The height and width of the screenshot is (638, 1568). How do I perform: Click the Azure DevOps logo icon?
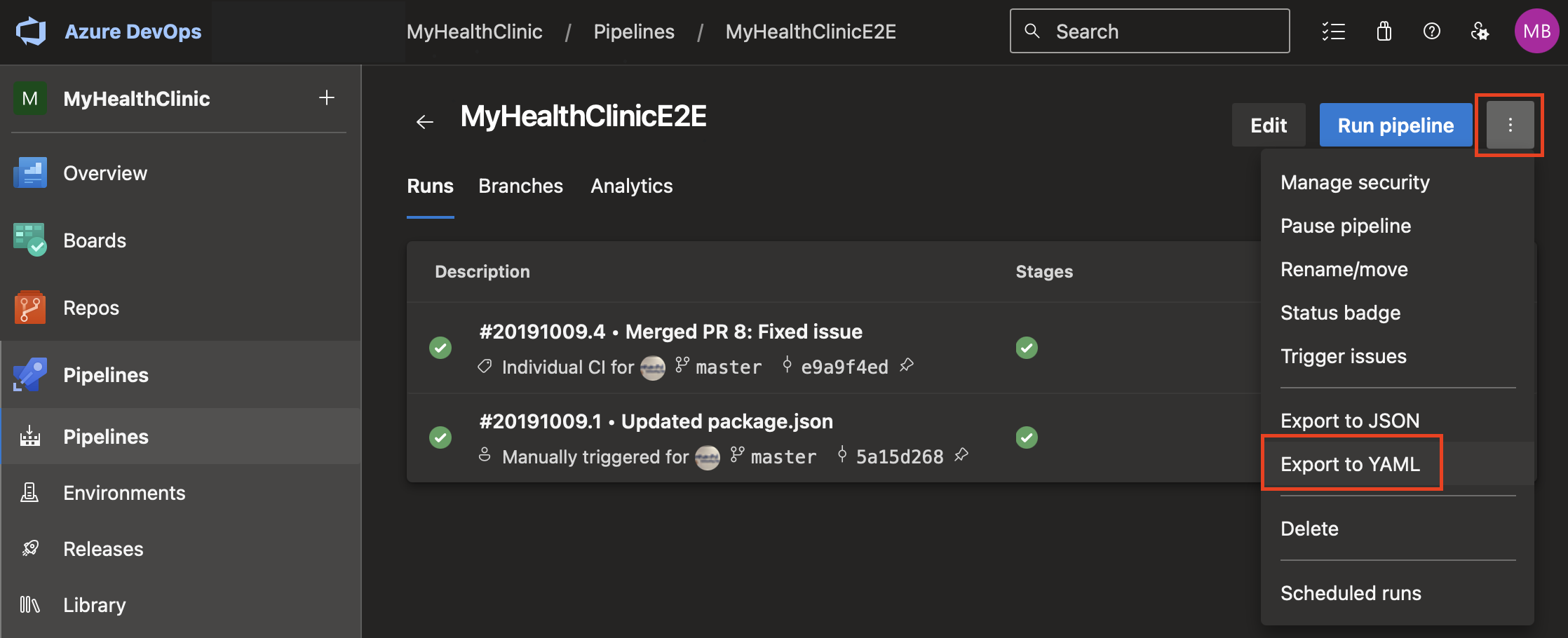click(x=31, y=32)
